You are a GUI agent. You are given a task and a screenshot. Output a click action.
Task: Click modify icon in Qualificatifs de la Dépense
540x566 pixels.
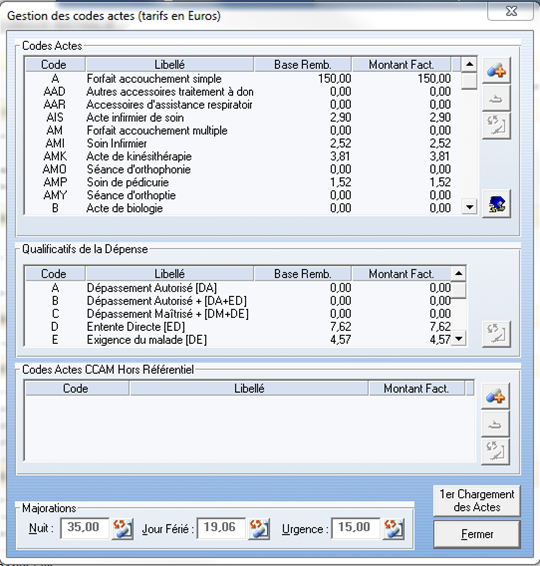496,334
